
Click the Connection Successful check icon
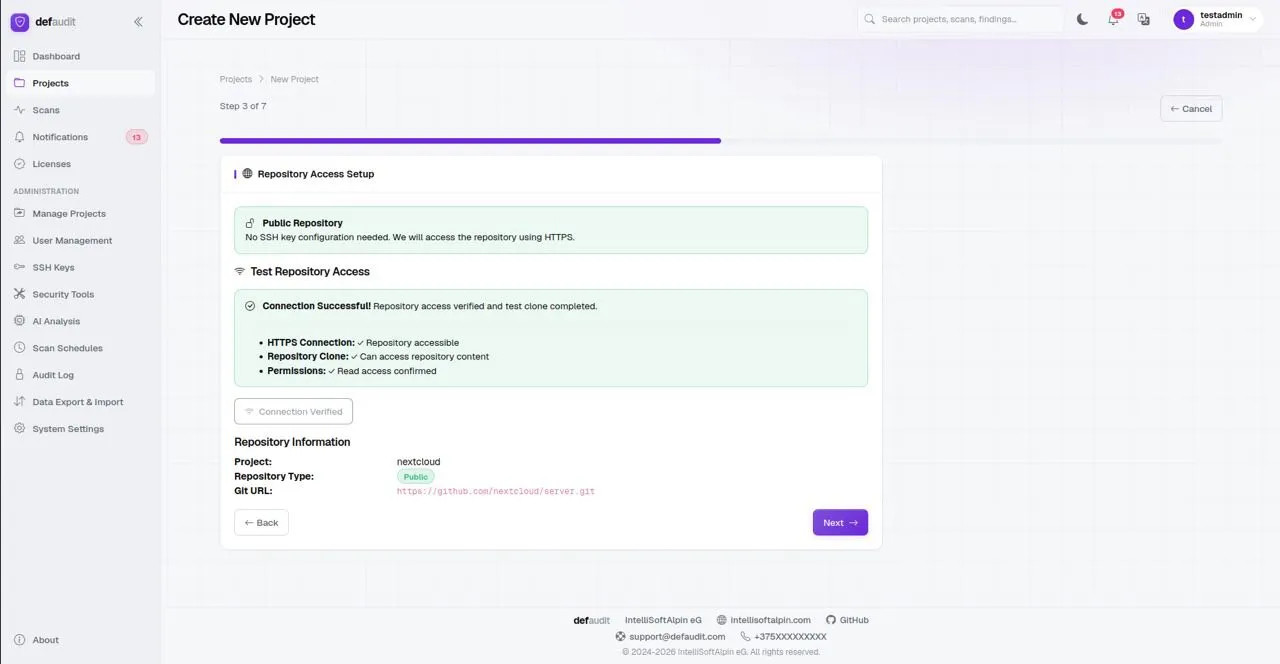250,306
